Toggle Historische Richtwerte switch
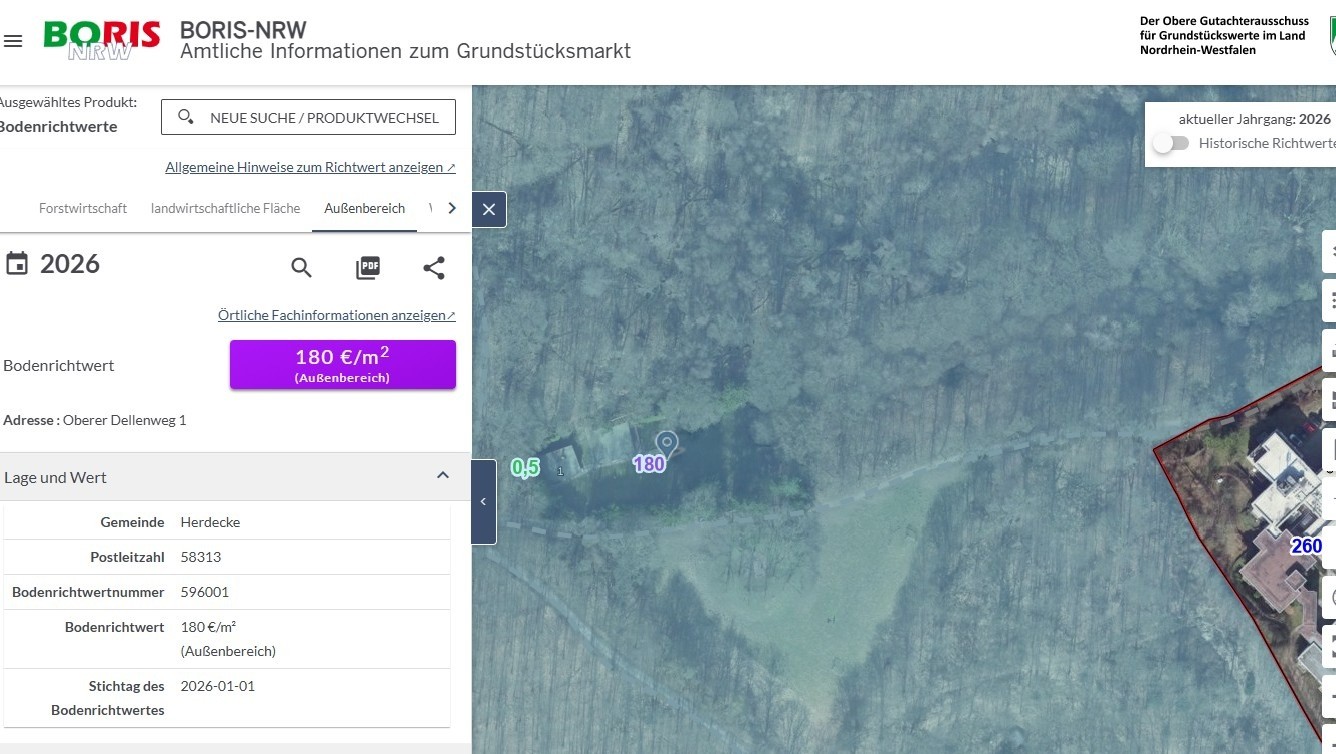 1170,143
